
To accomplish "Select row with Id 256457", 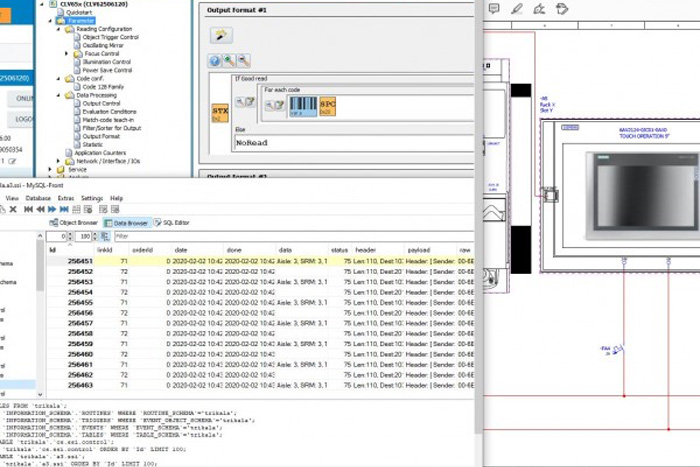I will coord(260,323).
